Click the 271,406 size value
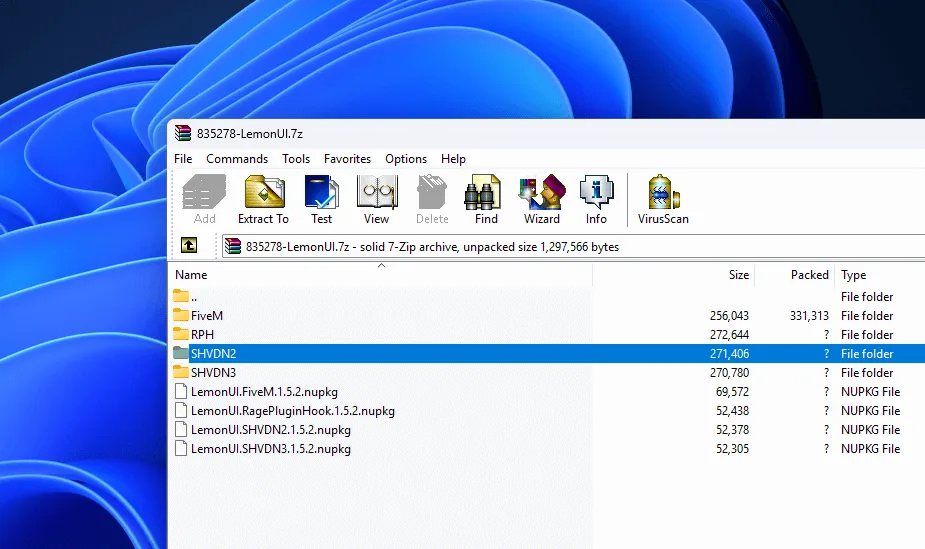The width and height of the screenshot is (925, 549). (729, 354)
